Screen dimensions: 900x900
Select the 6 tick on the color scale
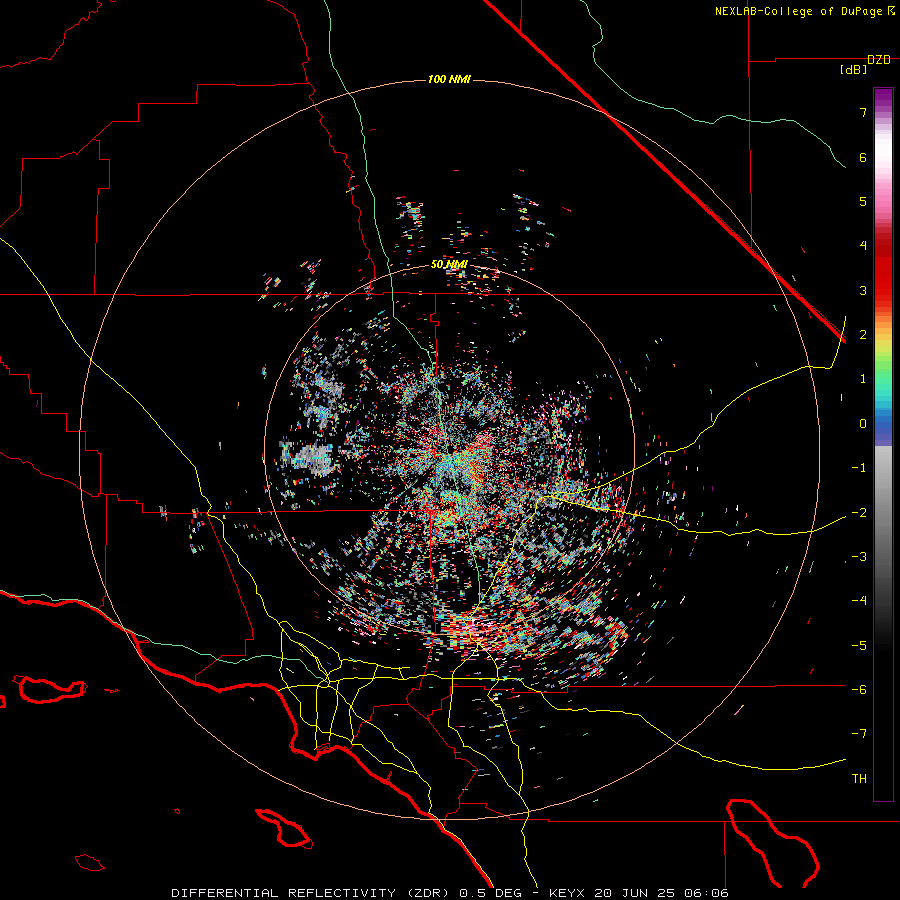click(x=863, y=157)
